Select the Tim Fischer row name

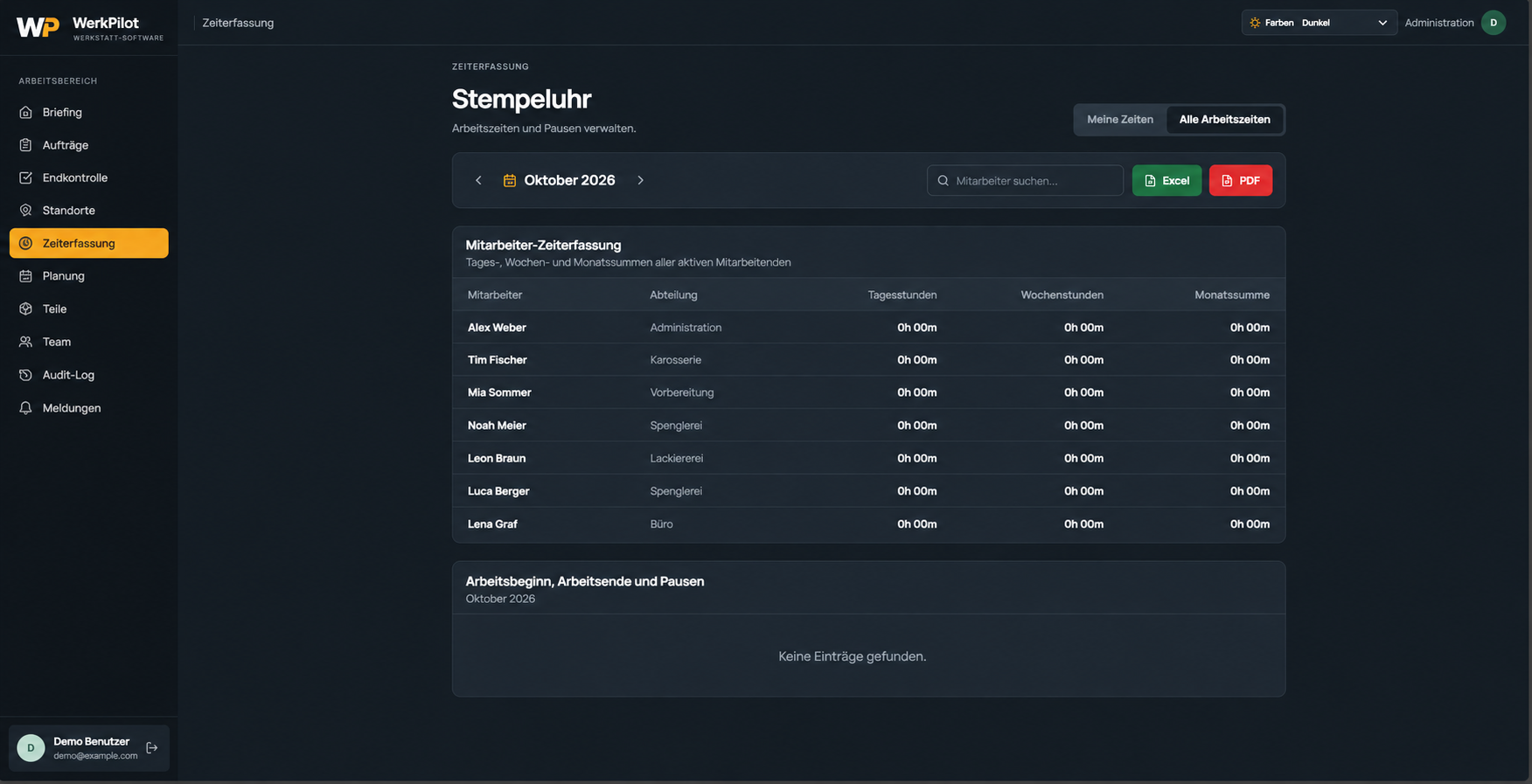tap(497, 360)
